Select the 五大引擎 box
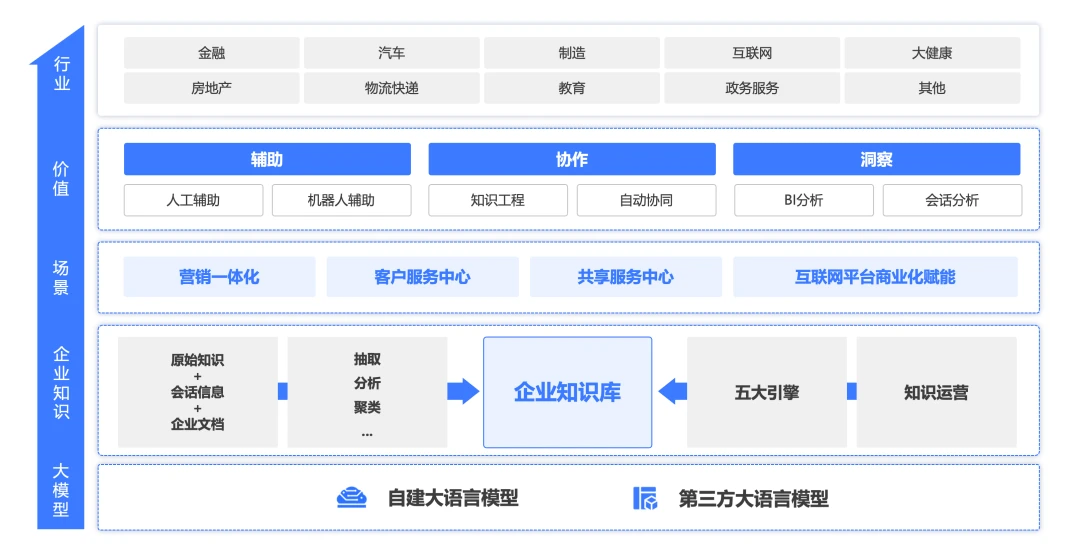 click(x=767, y=392)
